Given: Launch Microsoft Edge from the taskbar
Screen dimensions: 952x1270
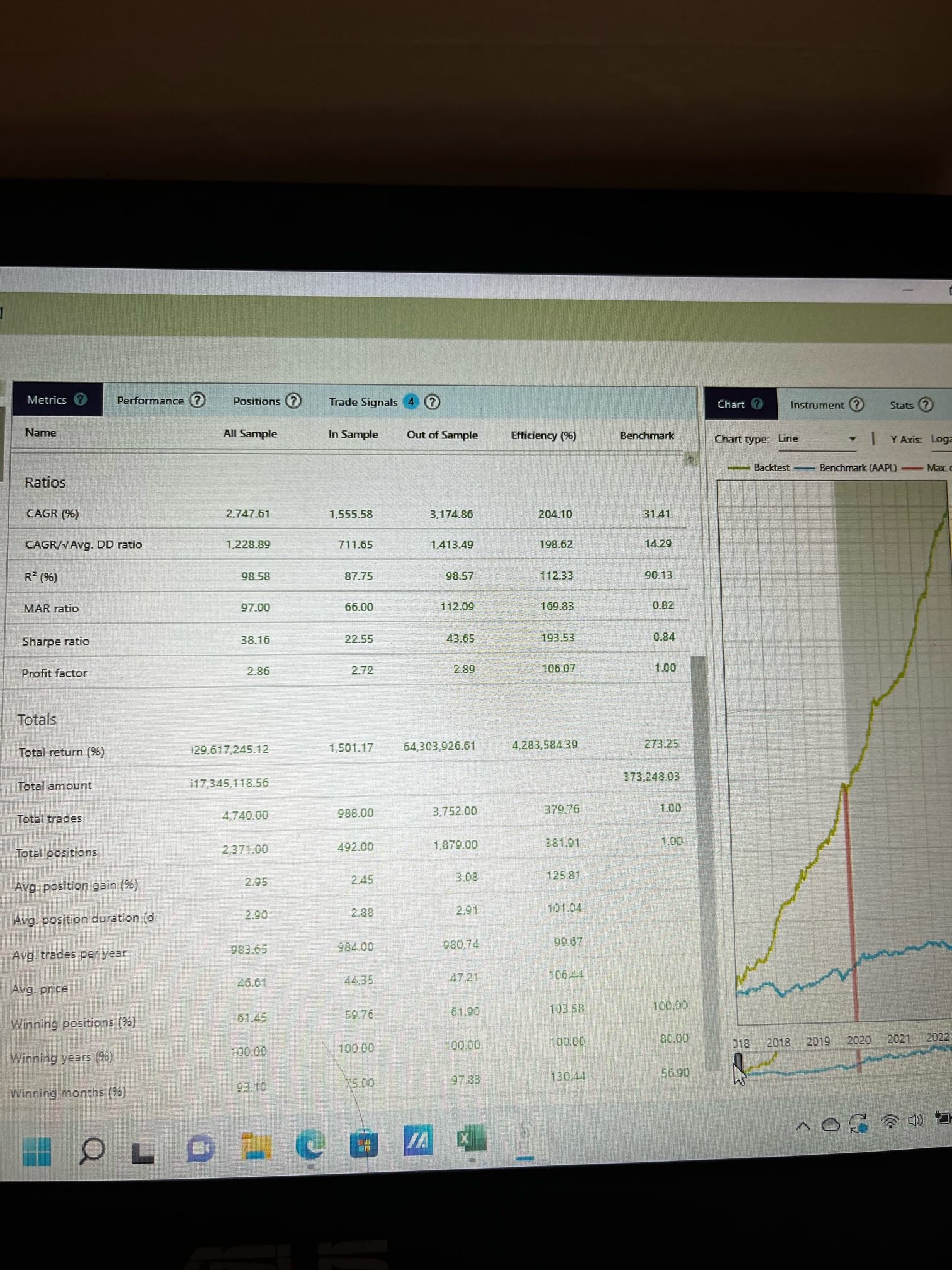Looking at the screenshot, I should (x=310, y=1145).
